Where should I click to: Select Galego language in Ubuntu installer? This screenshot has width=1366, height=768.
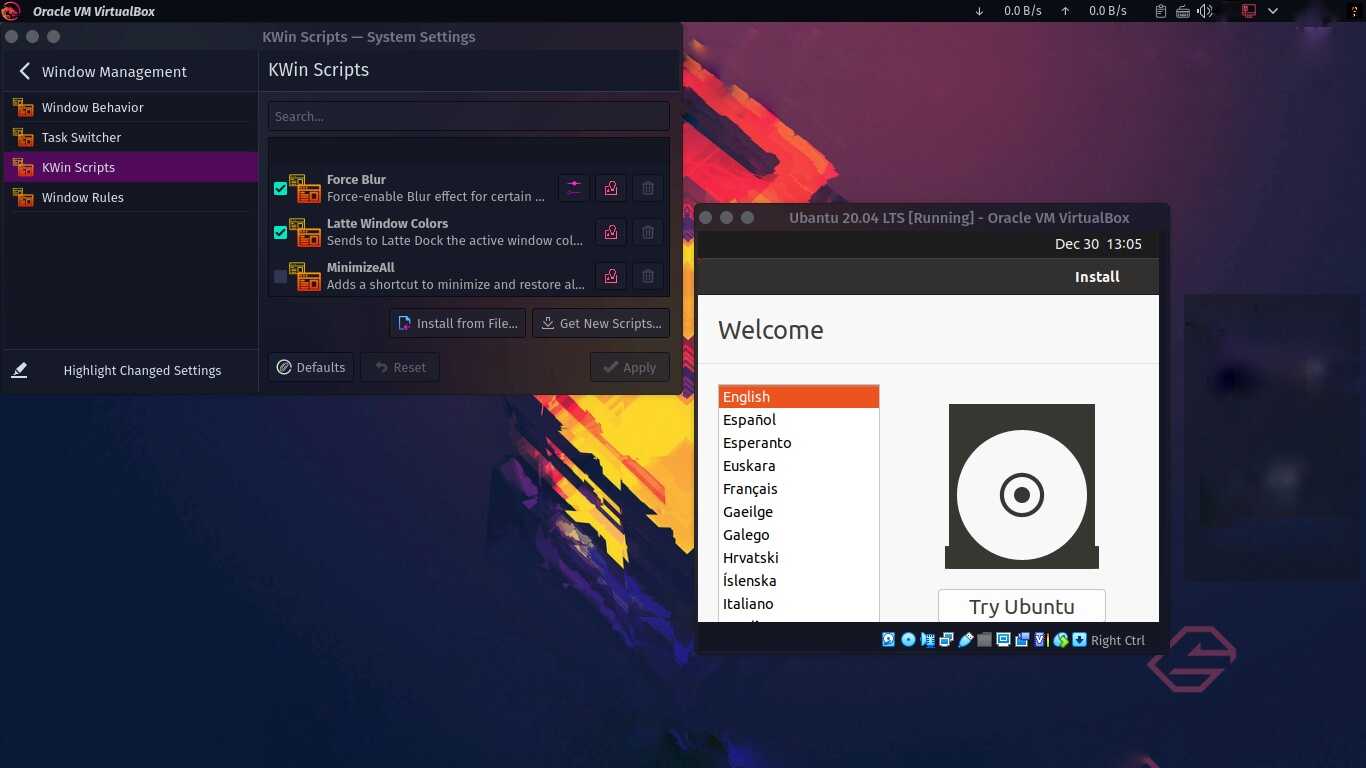799,535
